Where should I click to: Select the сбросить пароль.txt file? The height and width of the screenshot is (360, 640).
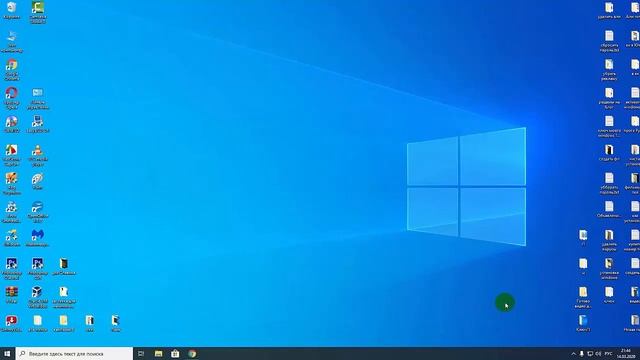coord(609,41)
